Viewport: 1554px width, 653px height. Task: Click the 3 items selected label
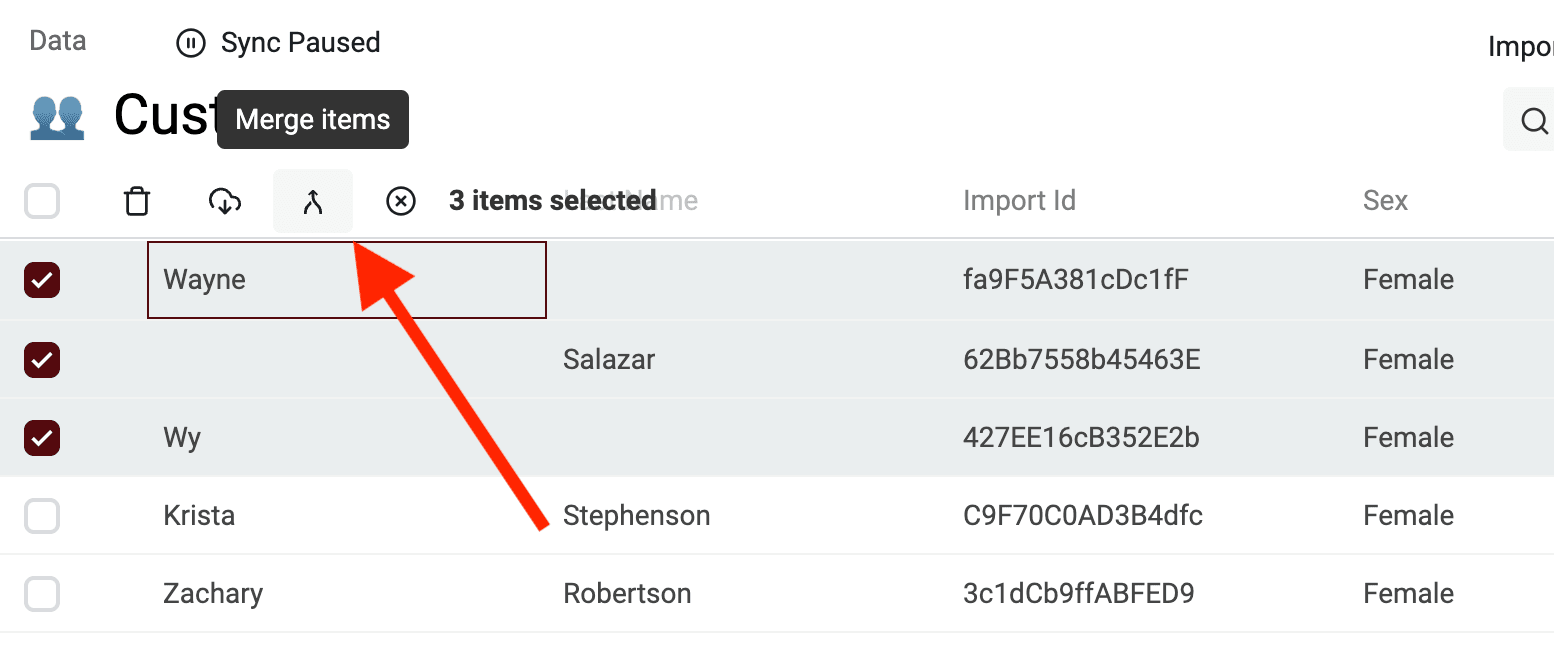click(553, 200)
